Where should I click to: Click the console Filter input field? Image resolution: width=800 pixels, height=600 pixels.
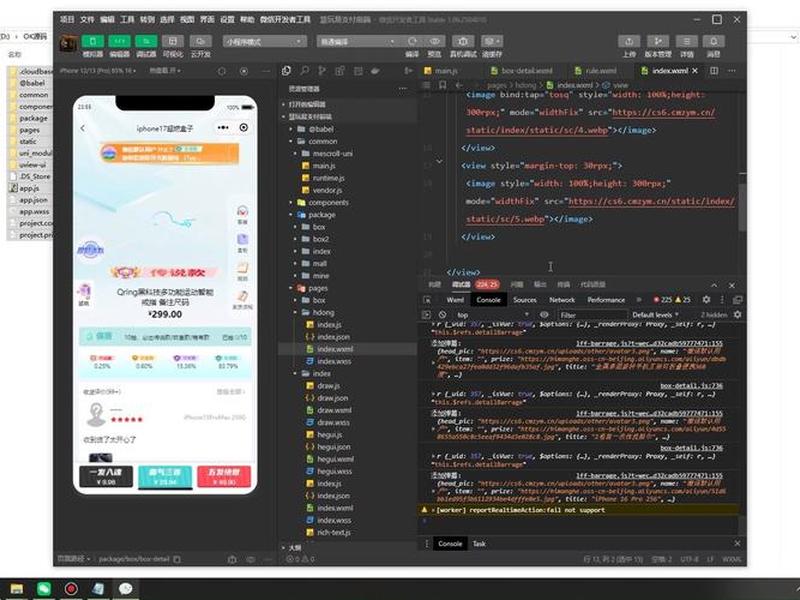(592, 315)
